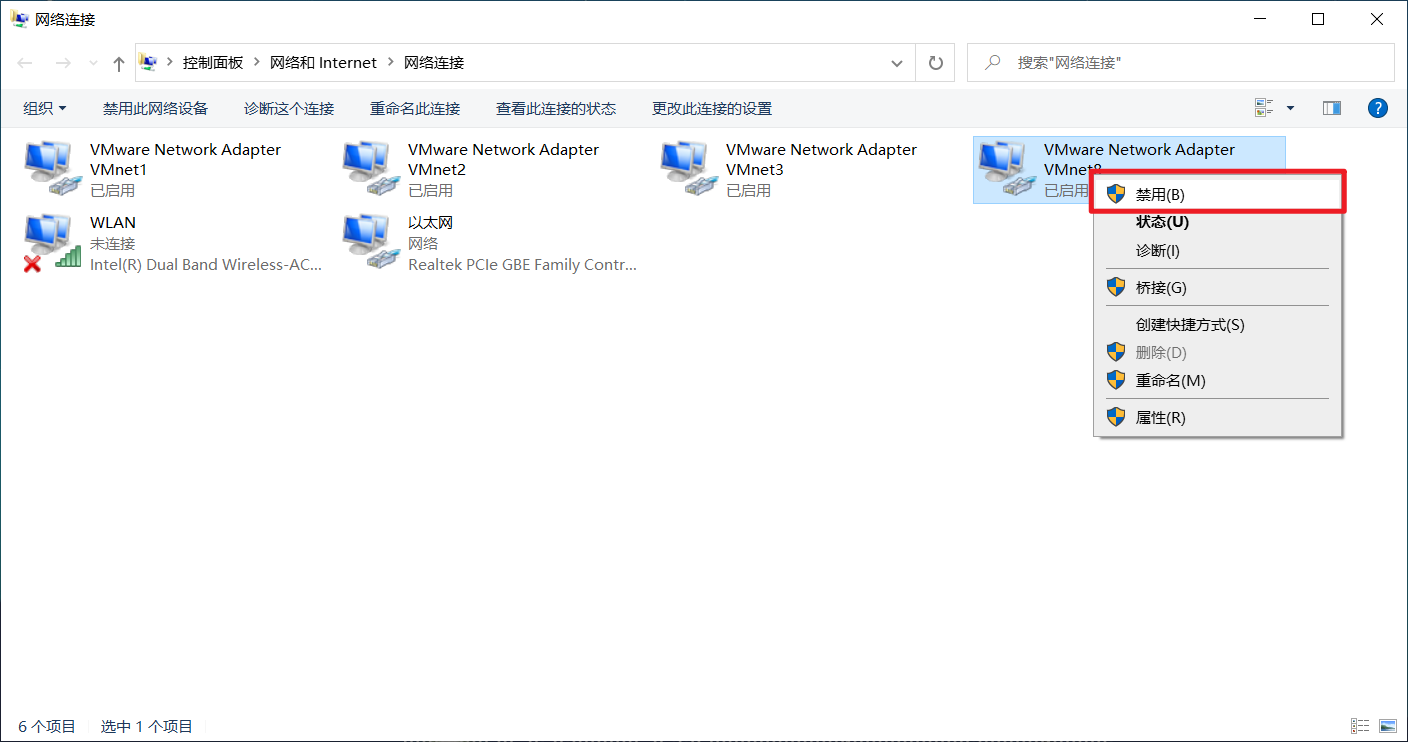Click the VMware Network Adapter VMnet1 label
Image resolution: width=1408 pixels, height=742 pixels.
tap(185, 159)
